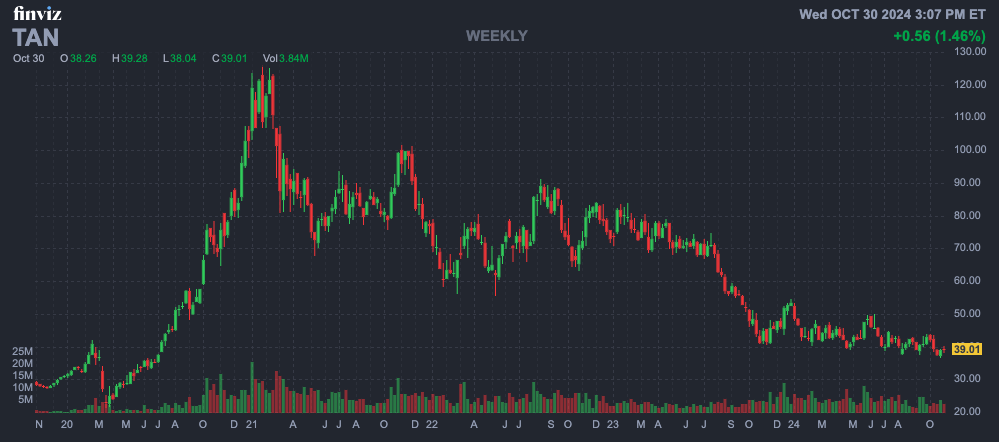Click the Close value 39.01 in header

point(236,59)
